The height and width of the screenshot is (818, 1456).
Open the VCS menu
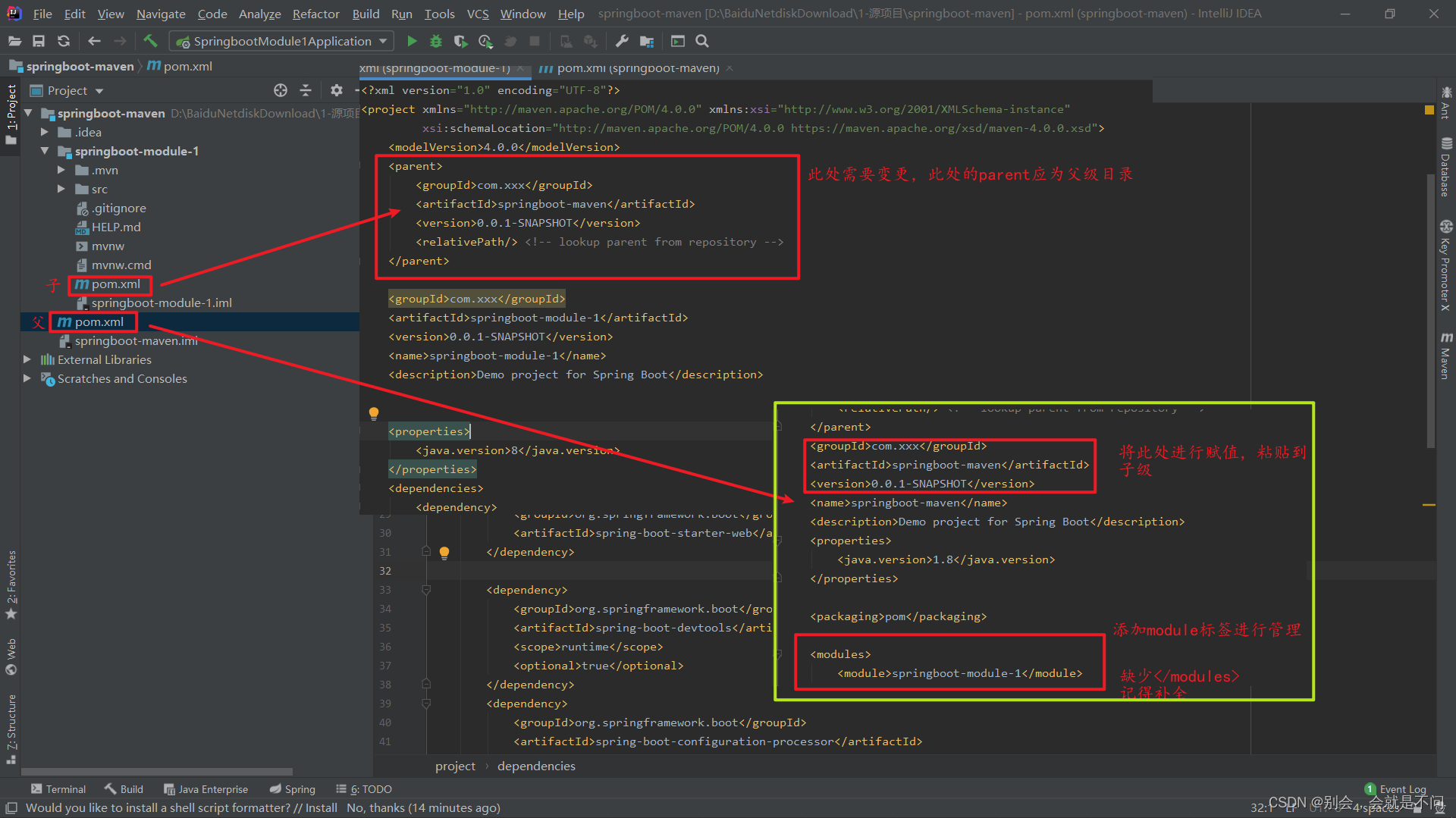(478, 14)
